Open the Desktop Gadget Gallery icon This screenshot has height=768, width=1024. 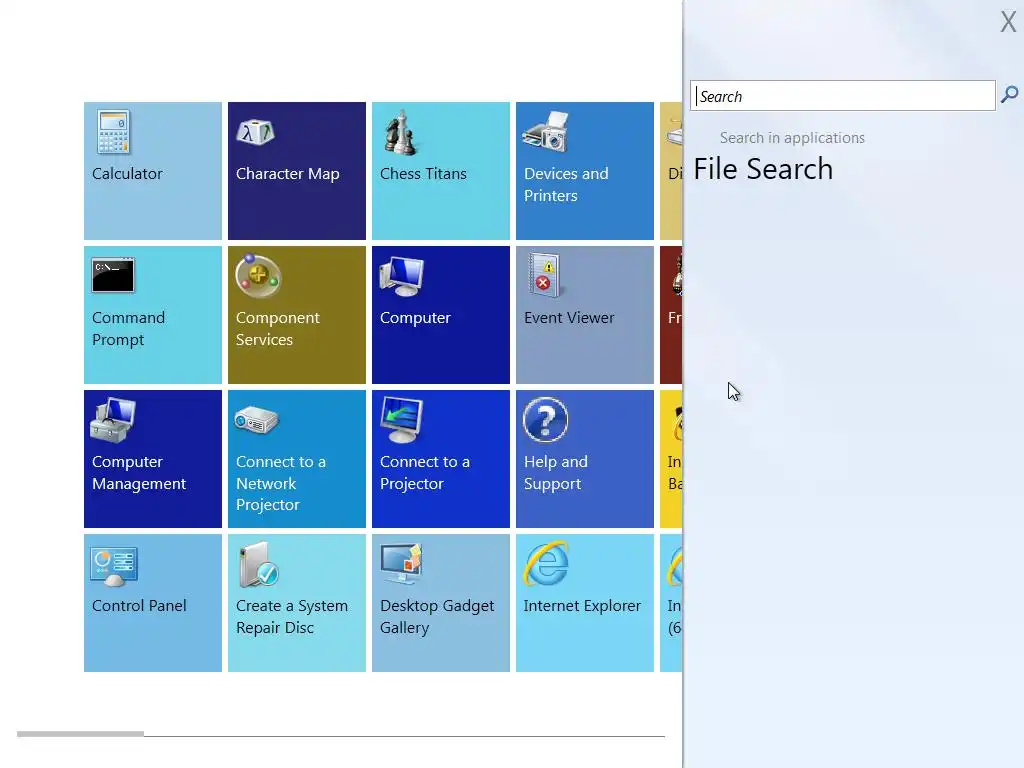pos(402,564)
